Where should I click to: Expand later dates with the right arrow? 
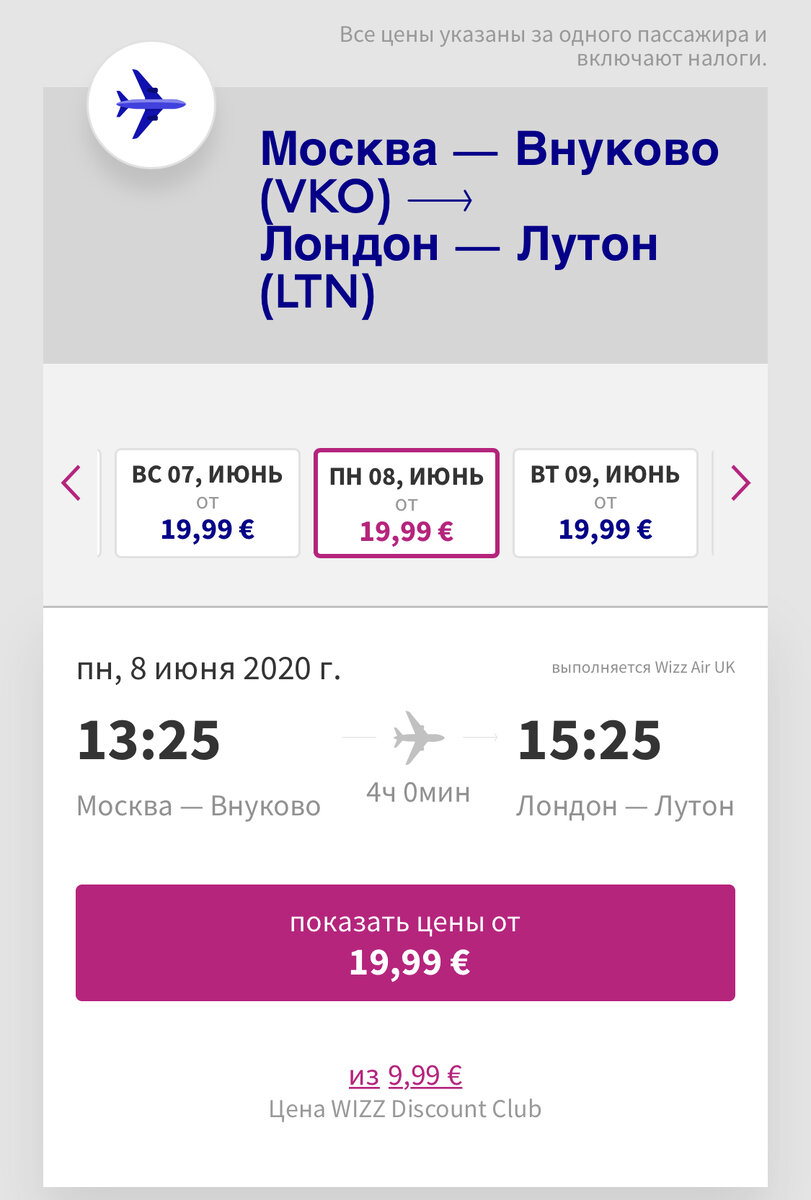(x=741, y=483)
